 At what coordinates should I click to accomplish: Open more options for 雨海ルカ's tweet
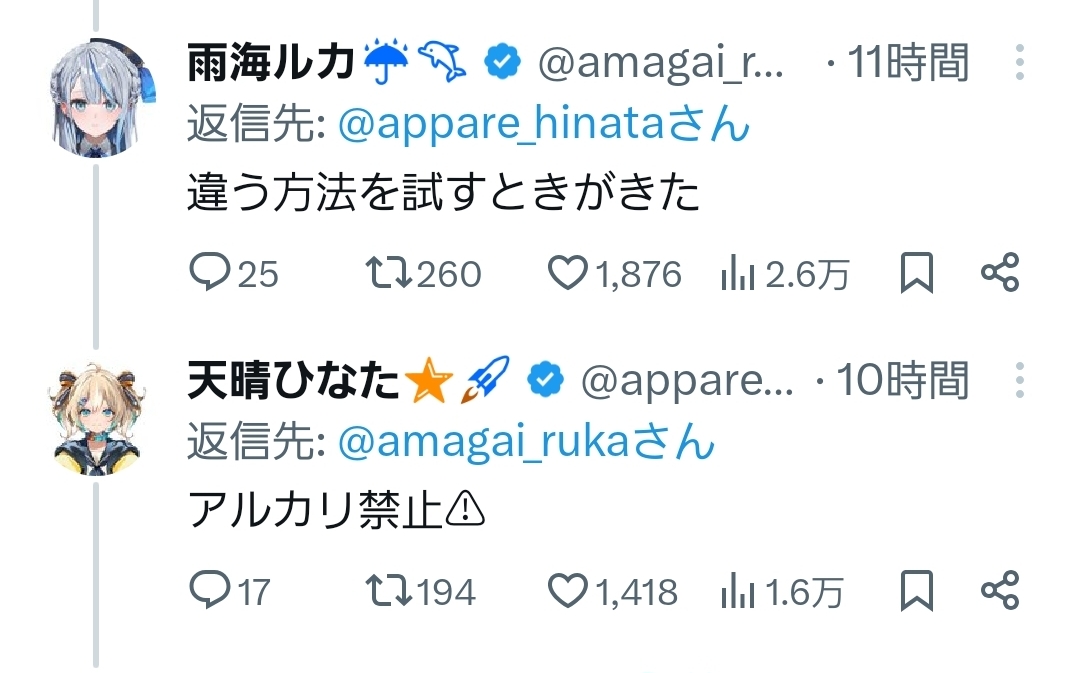point(1019,63)
